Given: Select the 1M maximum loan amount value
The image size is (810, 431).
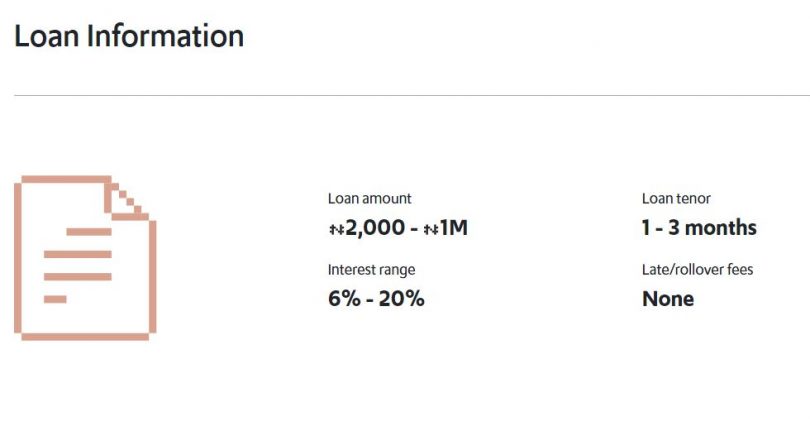Looking at the screenshot, I should click(454, 228).
